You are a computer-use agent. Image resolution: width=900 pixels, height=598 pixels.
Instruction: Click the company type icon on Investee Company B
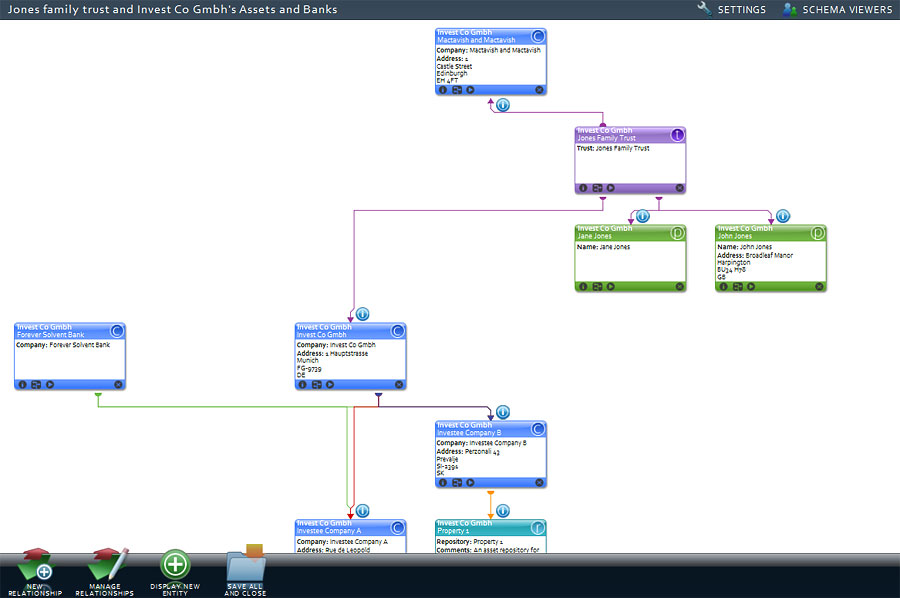pos(538,429)
